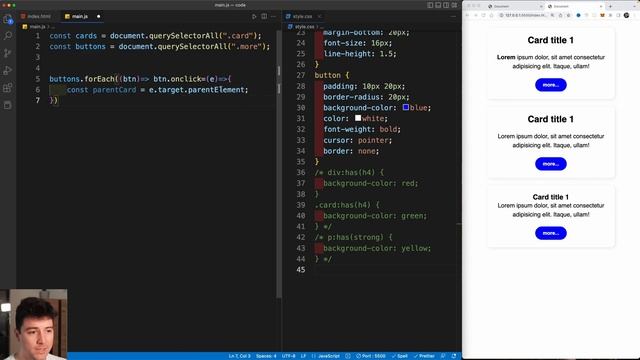Screen dimensions: 640x360
Task: Click the Ln 7, Col 3 status bar entry
Action: click(240, 356)
